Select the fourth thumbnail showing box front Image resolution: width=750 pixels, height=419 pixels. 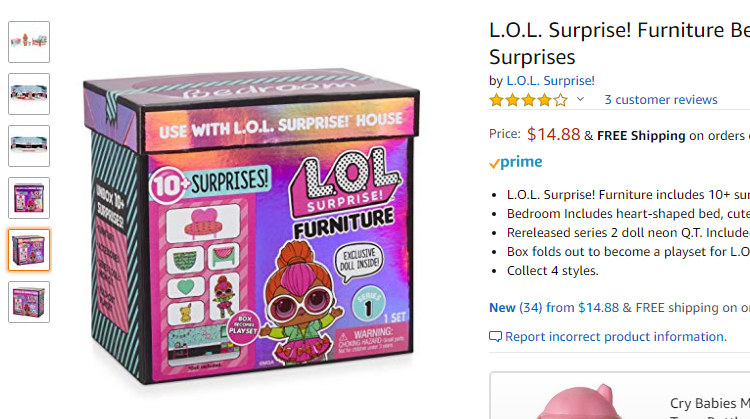point(29,198)
